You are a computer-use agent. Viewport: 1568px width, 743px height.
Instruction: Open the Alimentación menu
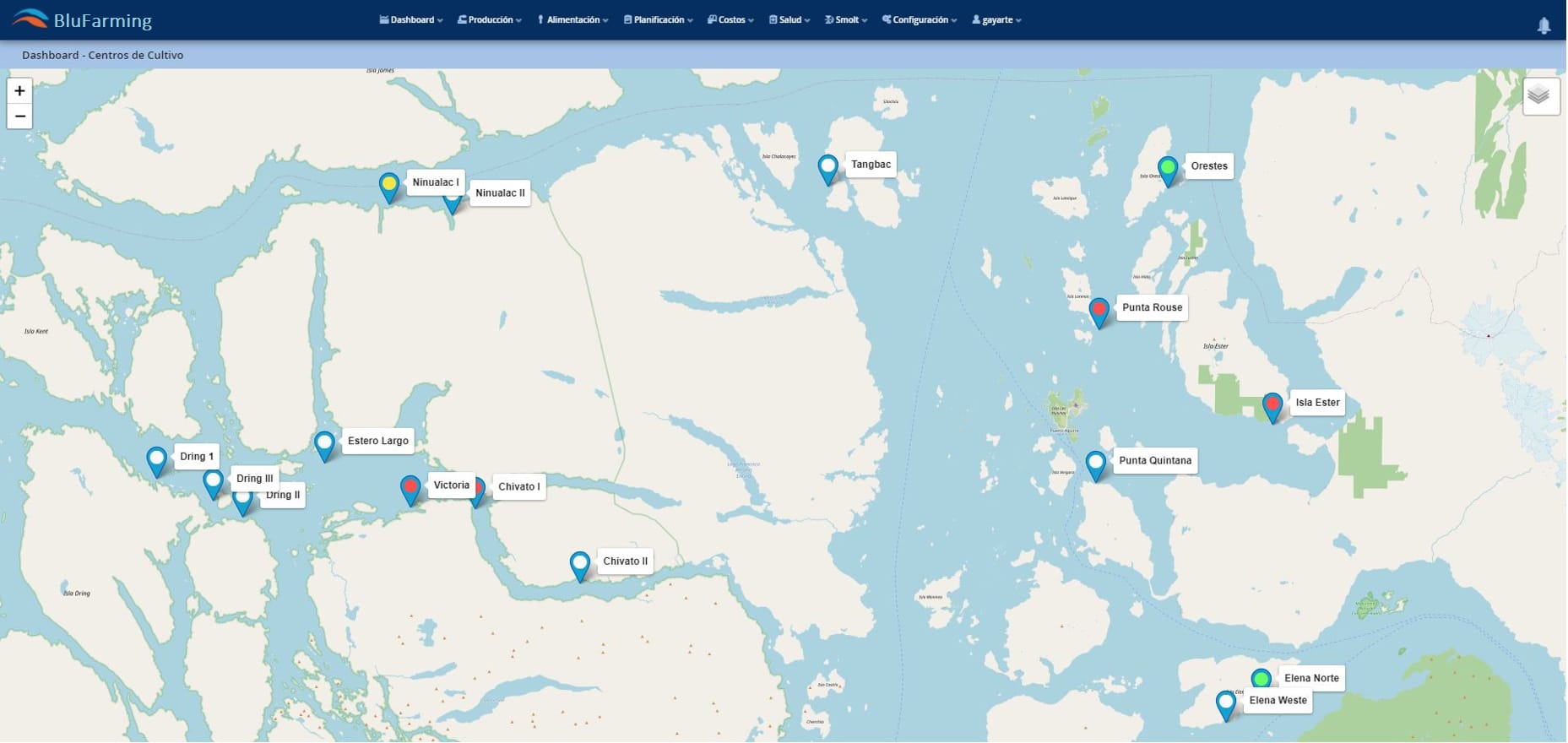(x=572, y=19)
